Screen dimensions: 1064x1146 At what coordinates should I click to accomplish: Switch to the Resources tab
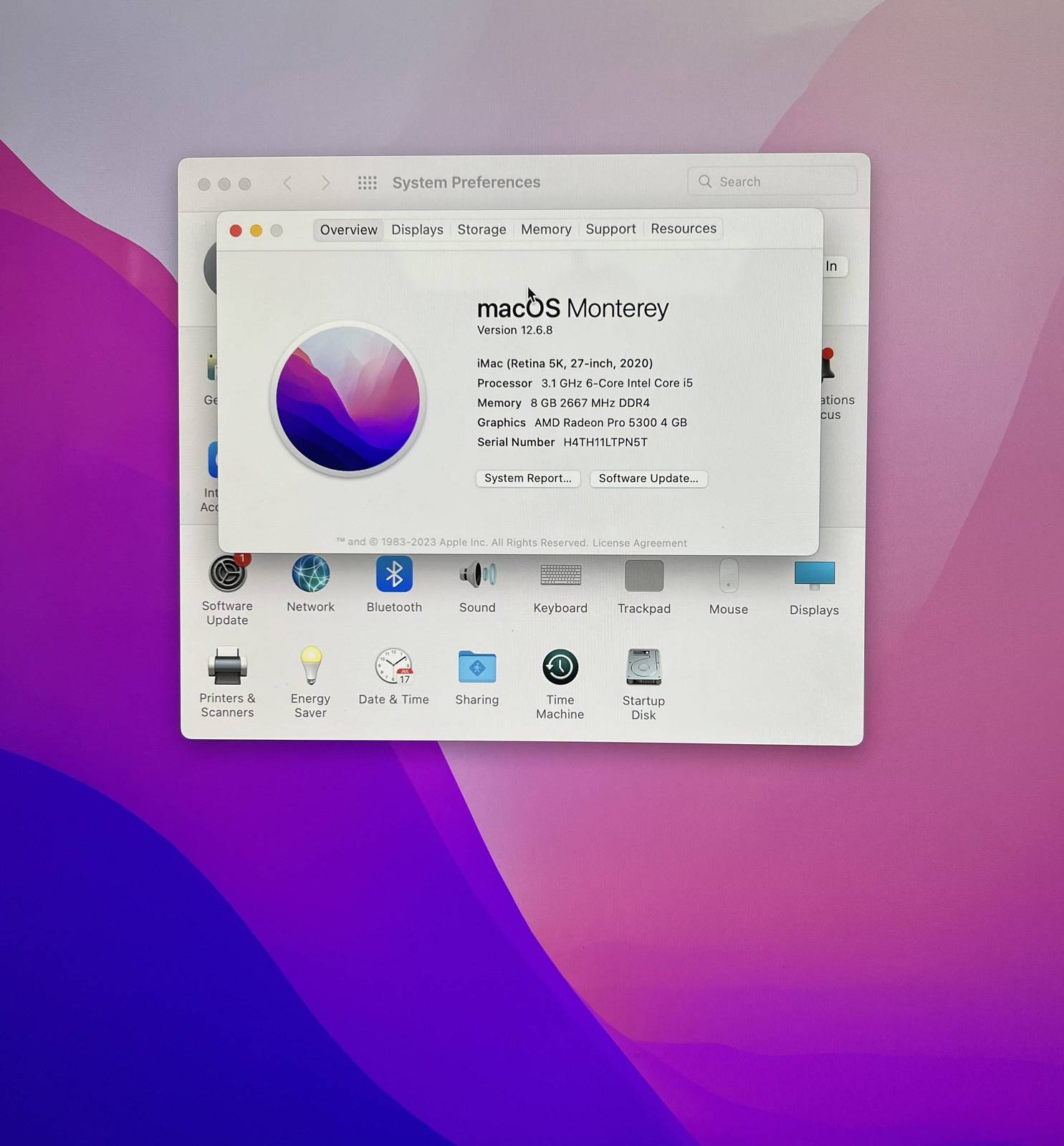684,228
